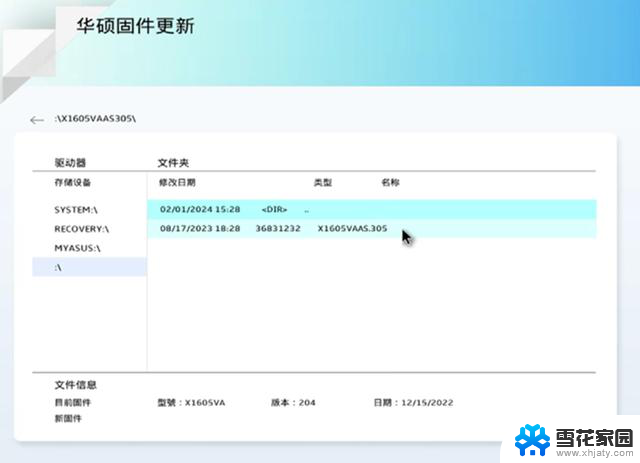
Task: Select the highlighted :\ drive entry
Action: point(89,267)
